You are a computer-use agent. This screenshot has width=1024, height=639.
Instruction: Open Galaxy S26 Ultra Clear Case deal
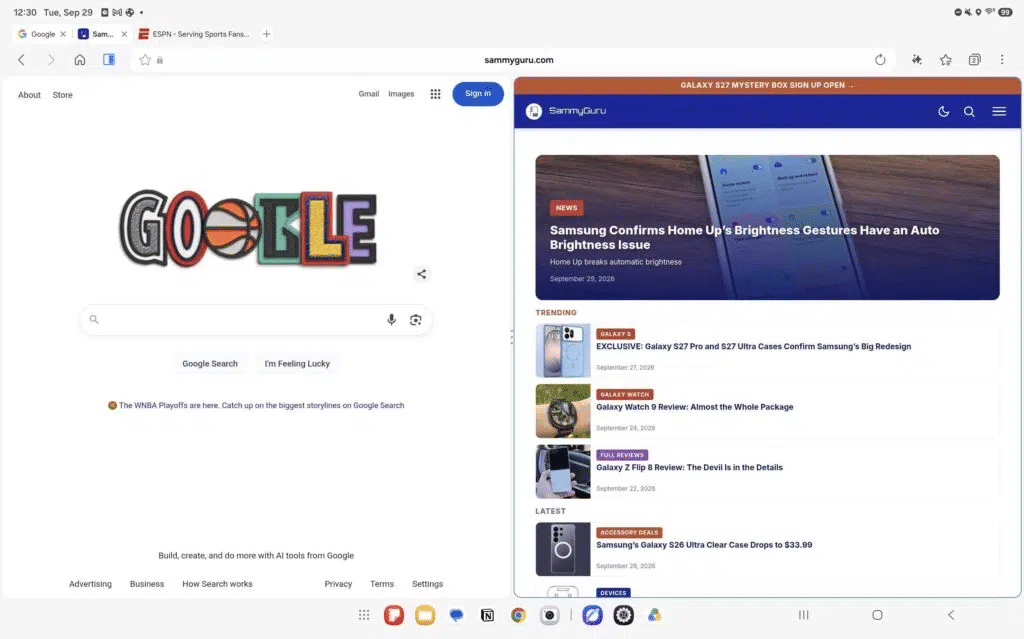click(x=704, y=544)
